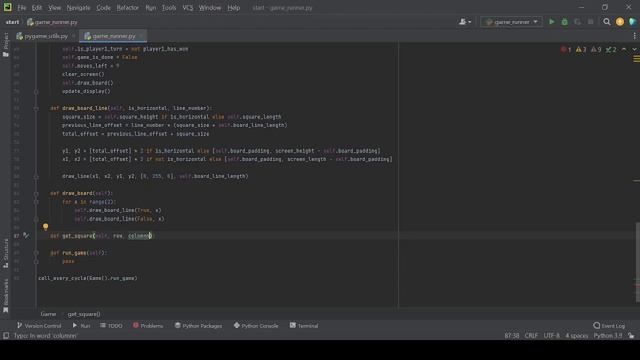Click the start project breadcrumb
The width and height of the screenshot is (640, 360).
tap(12, 22)
